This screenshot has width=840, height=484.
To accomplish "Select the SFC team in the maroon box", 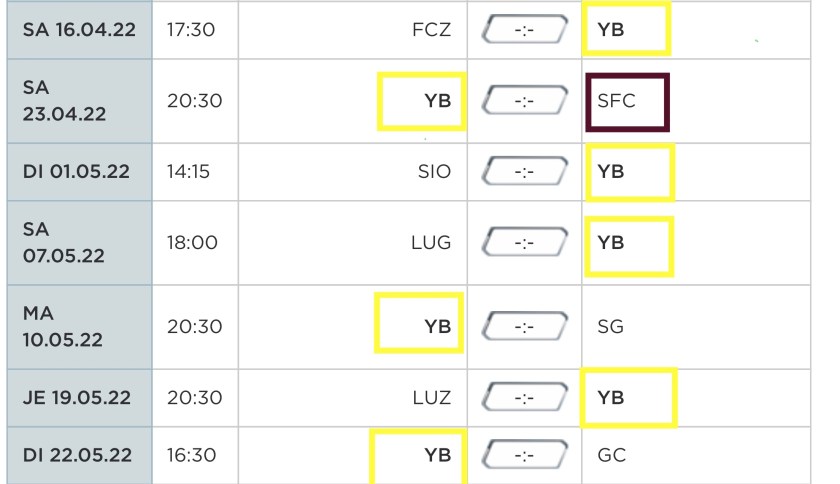I will click(617, 101).
